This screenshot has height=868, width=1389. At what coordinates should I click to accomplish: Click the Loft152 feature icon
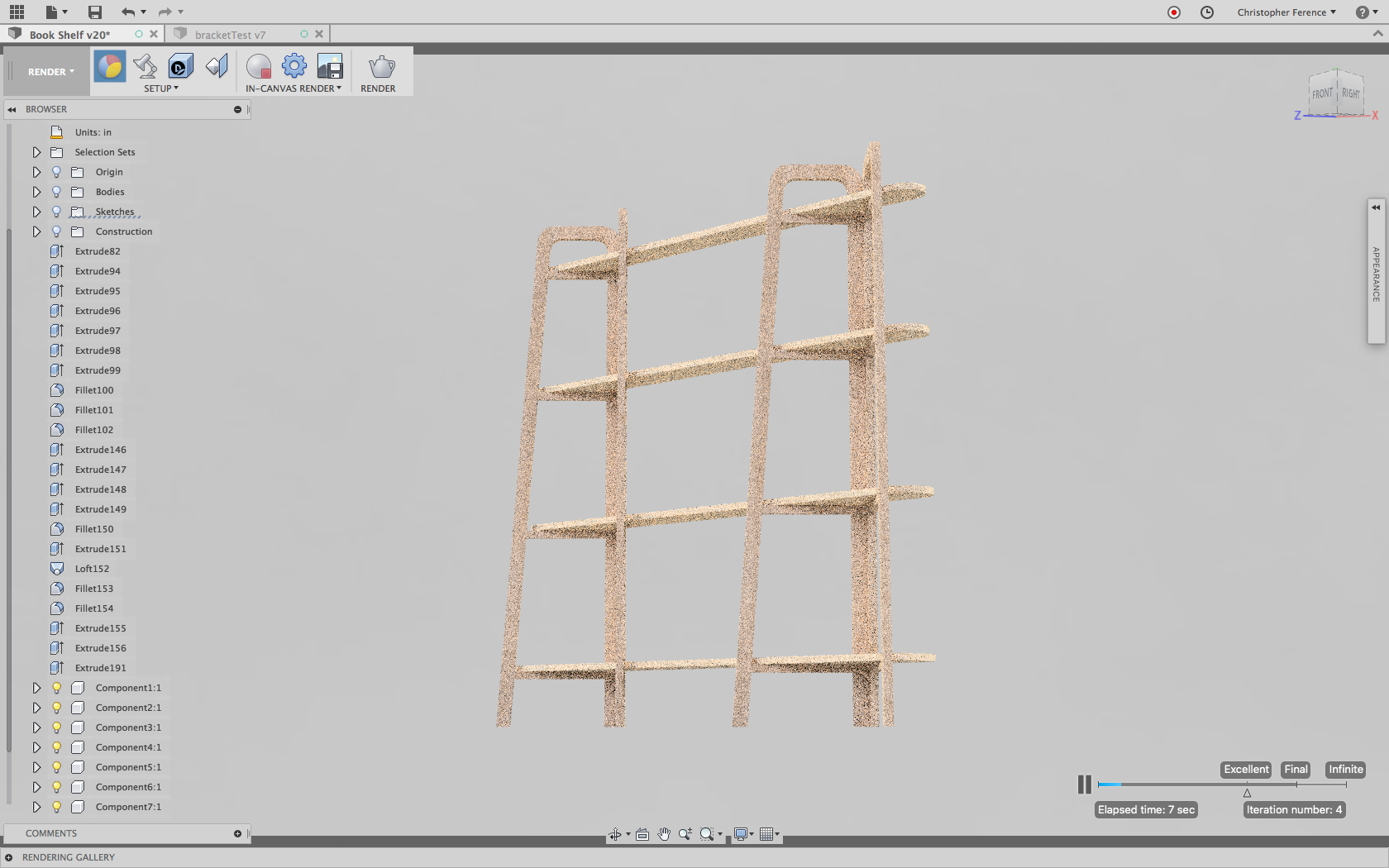point(57,569)
